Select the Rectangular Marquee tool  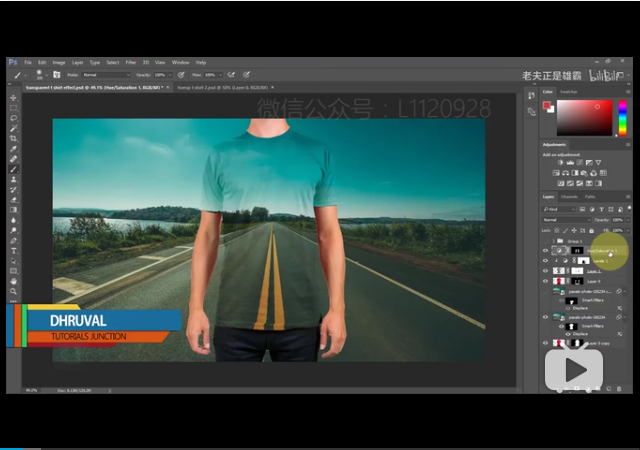pos(13,108)
